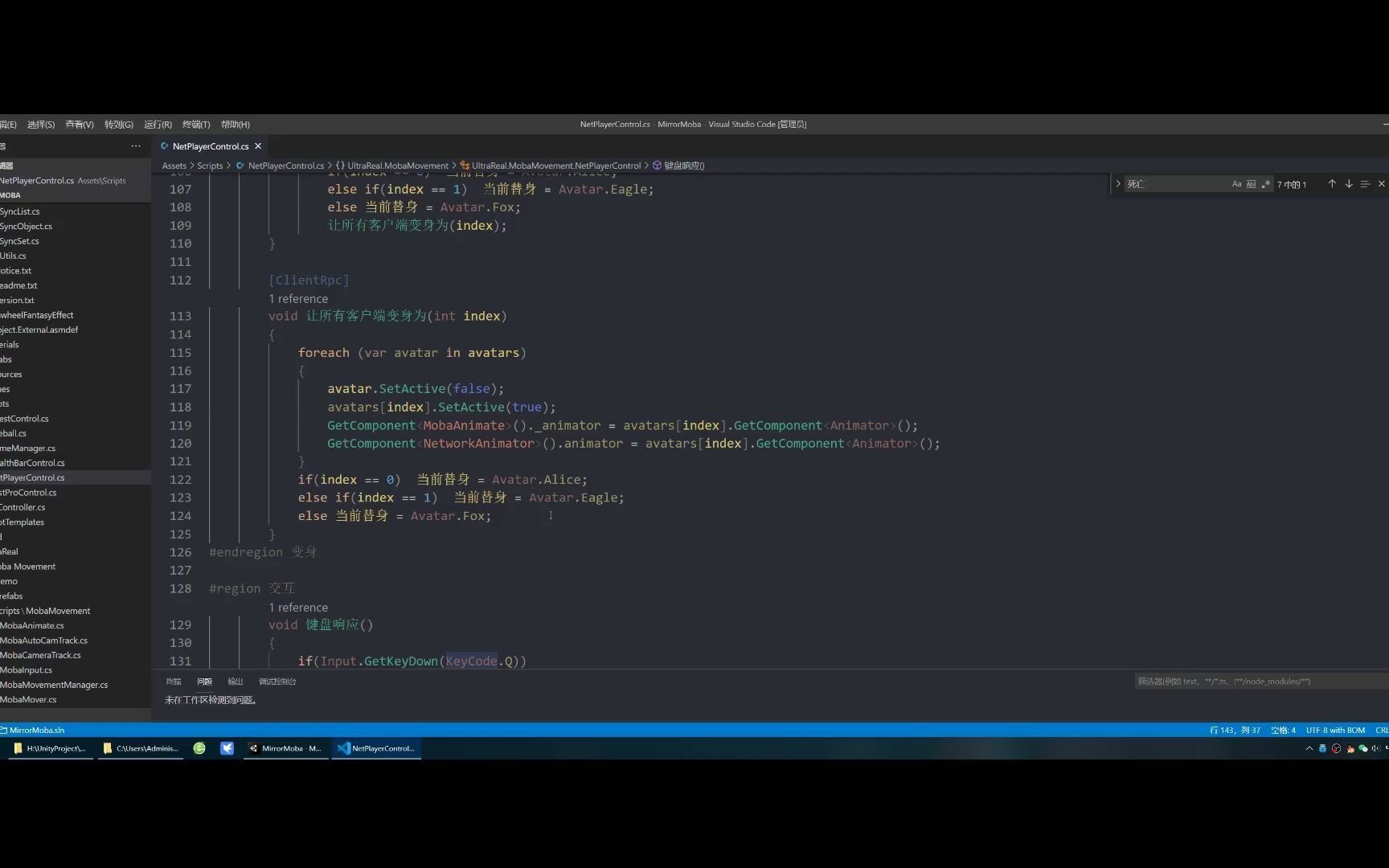Open explorer panel more actions ellipsis
Image resolution: width=1389 pixels, height=868 pixels.
click(x=136, y=146)
